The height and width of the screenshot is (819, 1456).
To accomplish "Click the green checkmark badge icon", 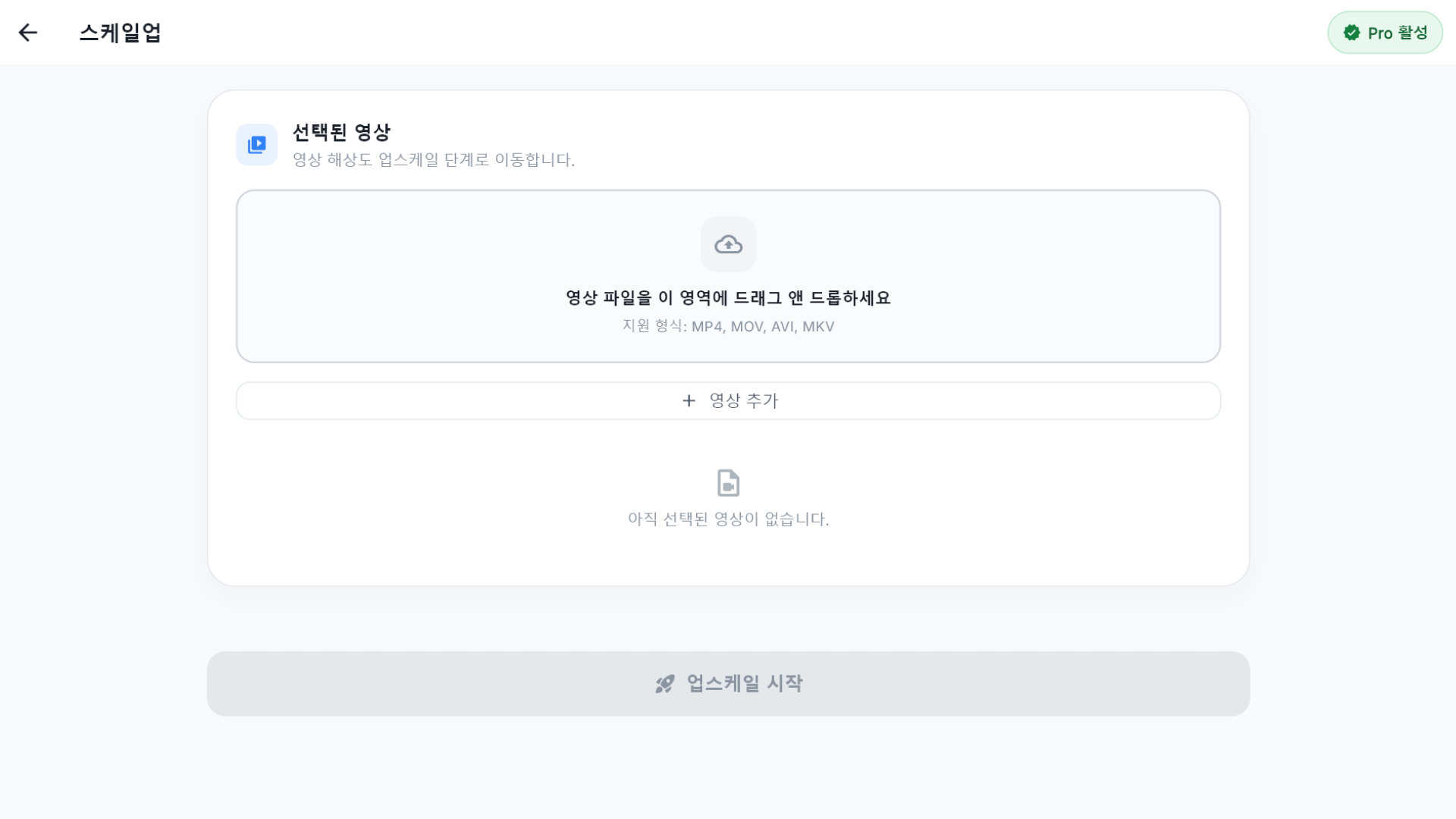I will coord(1351,33).
